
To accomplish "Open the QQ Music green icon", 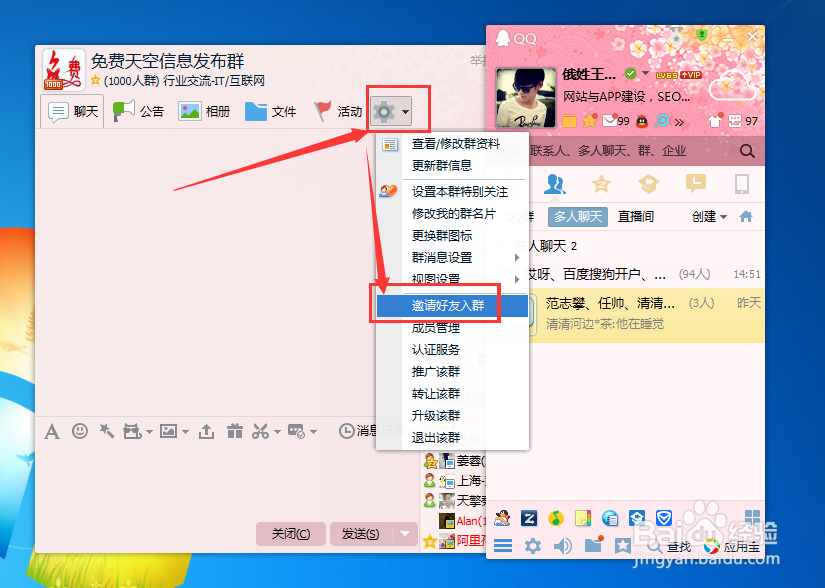I will [556, 519].
